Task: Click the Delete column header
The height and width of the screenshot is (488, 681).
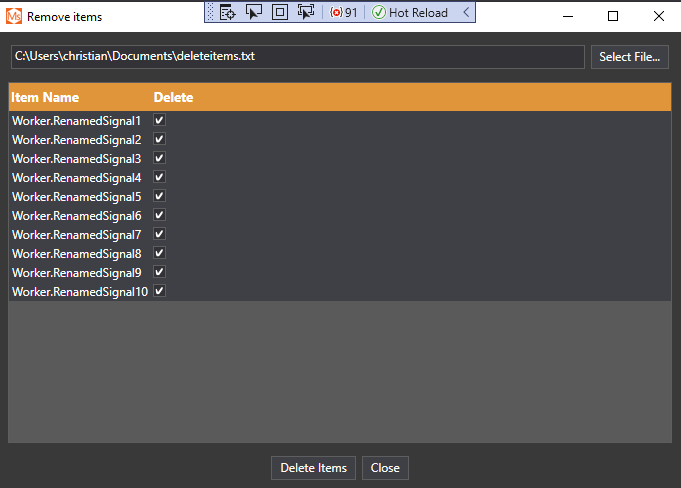Action: (x=173, y=97)
